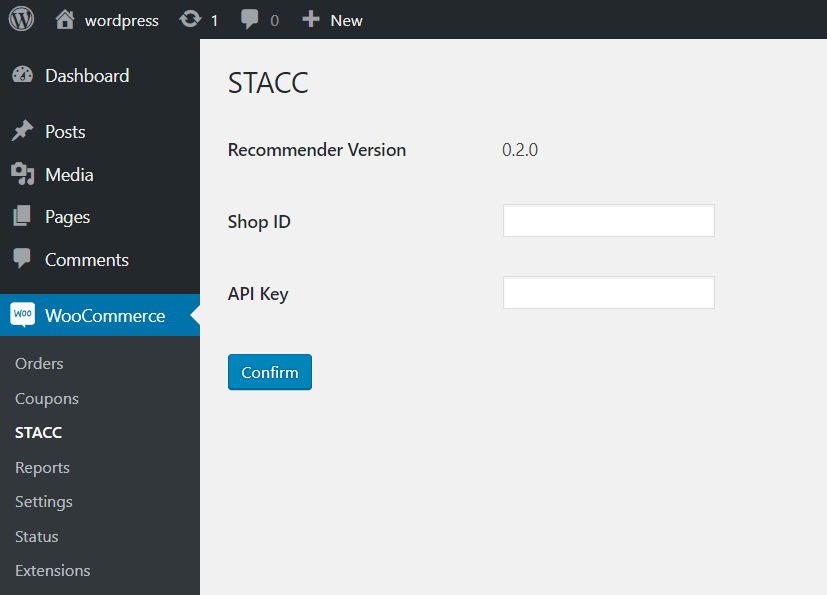Click the WooCommerce Woo logo icon

(x=23, y=315)
